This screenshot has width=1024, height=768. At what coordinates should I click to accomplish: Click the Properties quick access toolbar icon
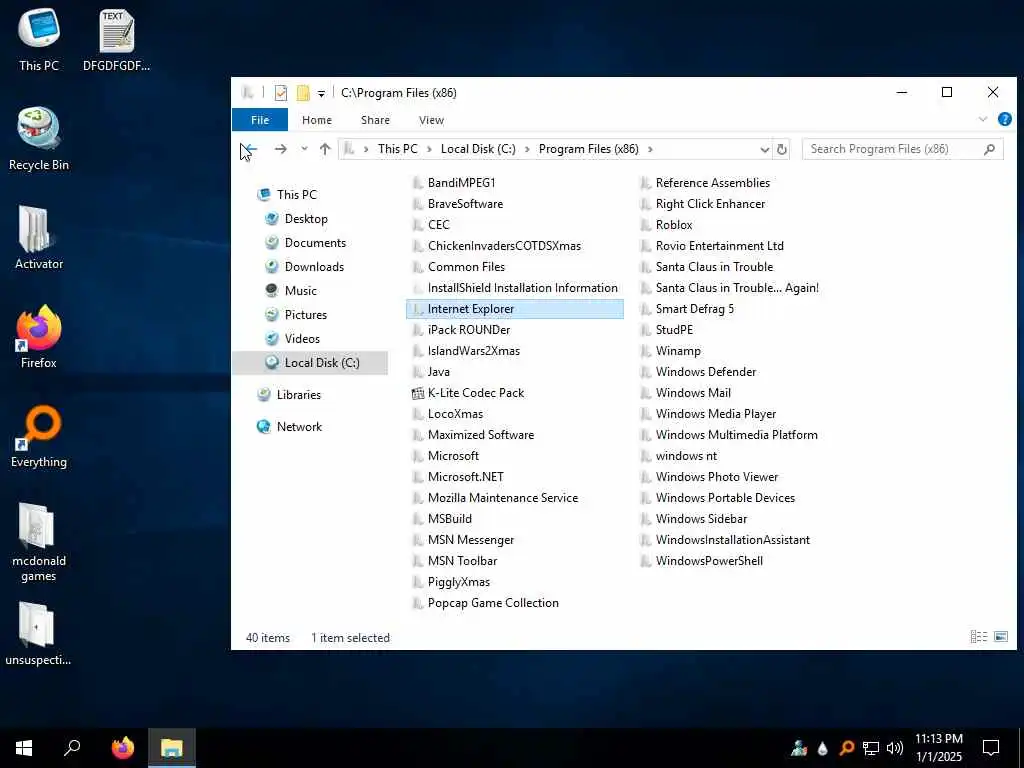(x=281, y=93)
